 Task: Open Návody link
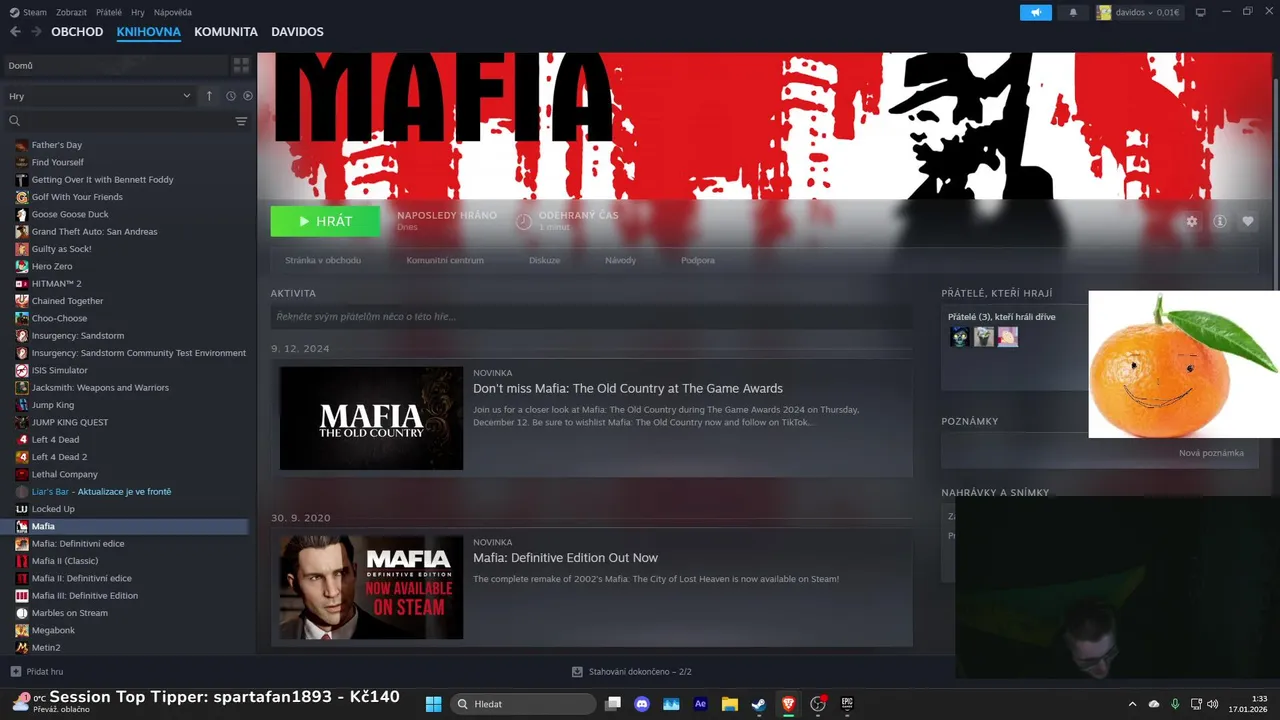click(x=620, y=260)
